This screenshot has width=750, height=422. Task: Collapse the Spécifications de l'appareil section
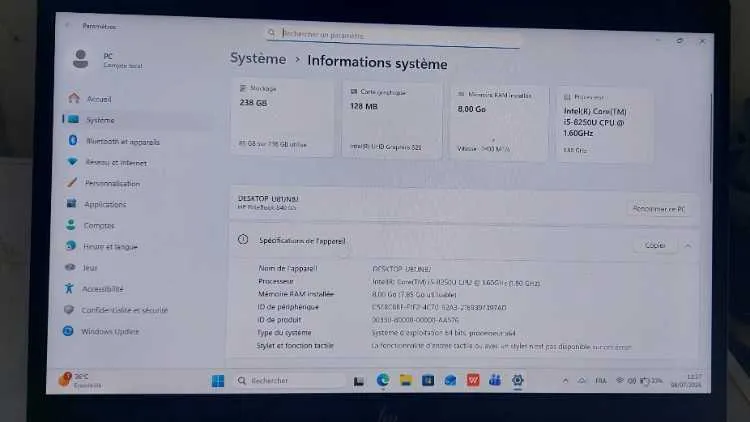tap(688, 245)
